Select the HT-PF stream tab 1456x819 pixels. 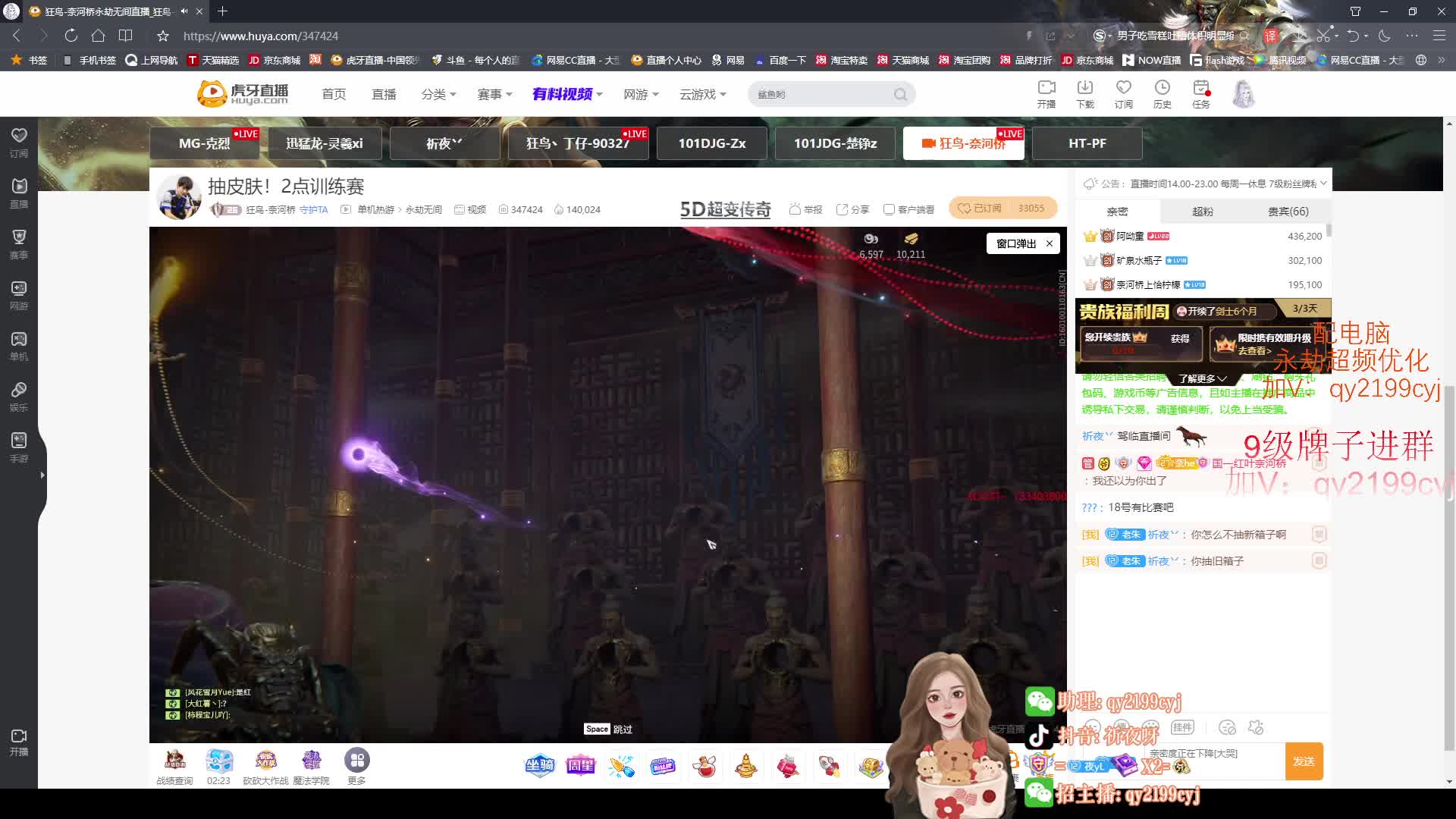1087,143
